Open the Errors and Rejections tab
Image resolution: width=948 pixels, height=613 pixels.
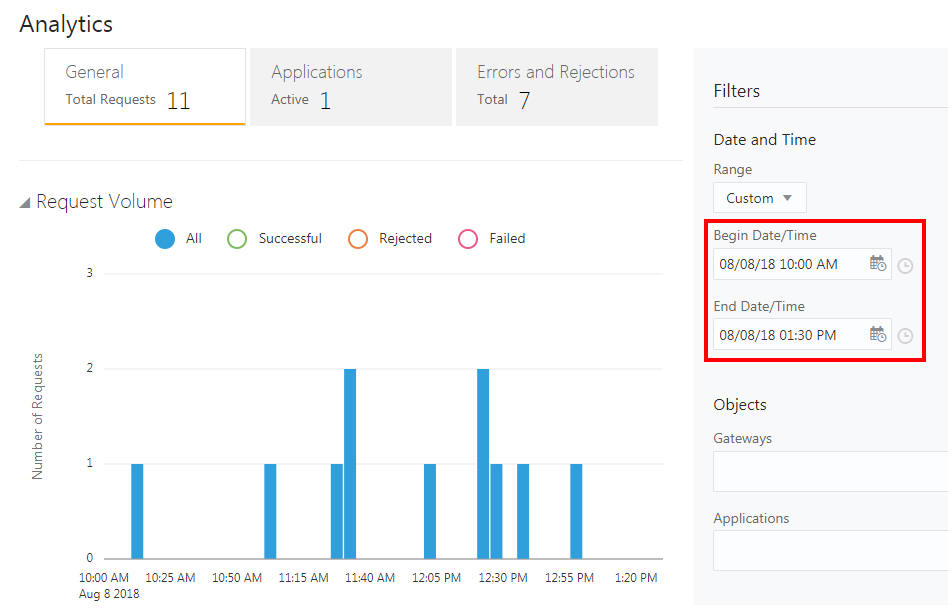point(556,86)
